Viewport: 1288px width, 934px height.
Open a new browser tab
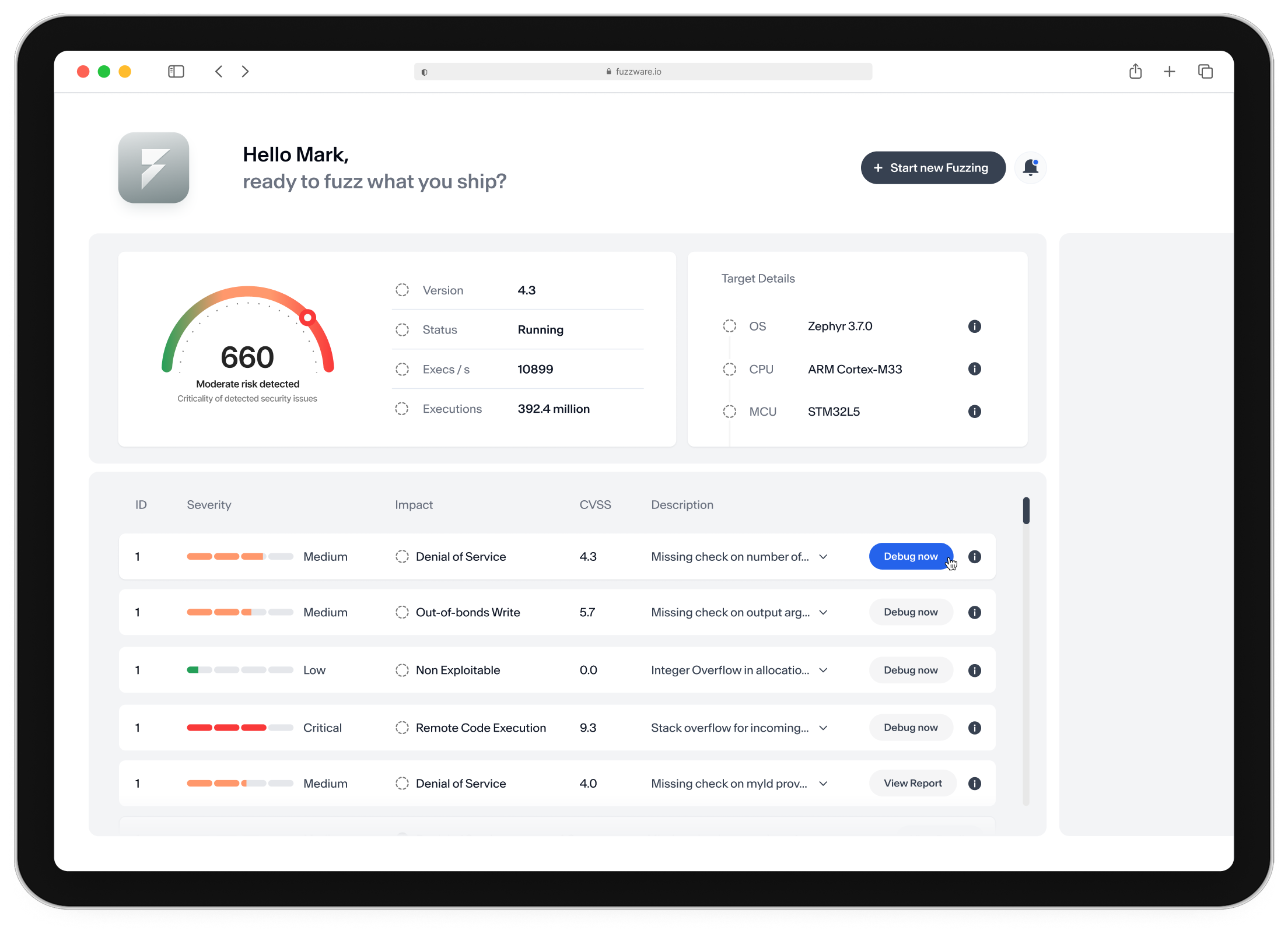coord(1169,71)
